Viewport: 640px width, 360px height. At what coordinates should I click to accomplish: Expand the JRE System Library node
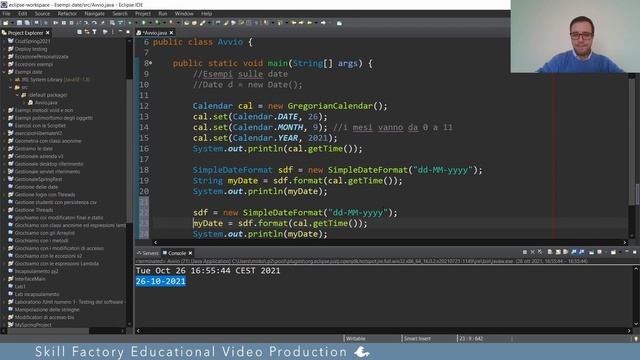pos(11,80)
